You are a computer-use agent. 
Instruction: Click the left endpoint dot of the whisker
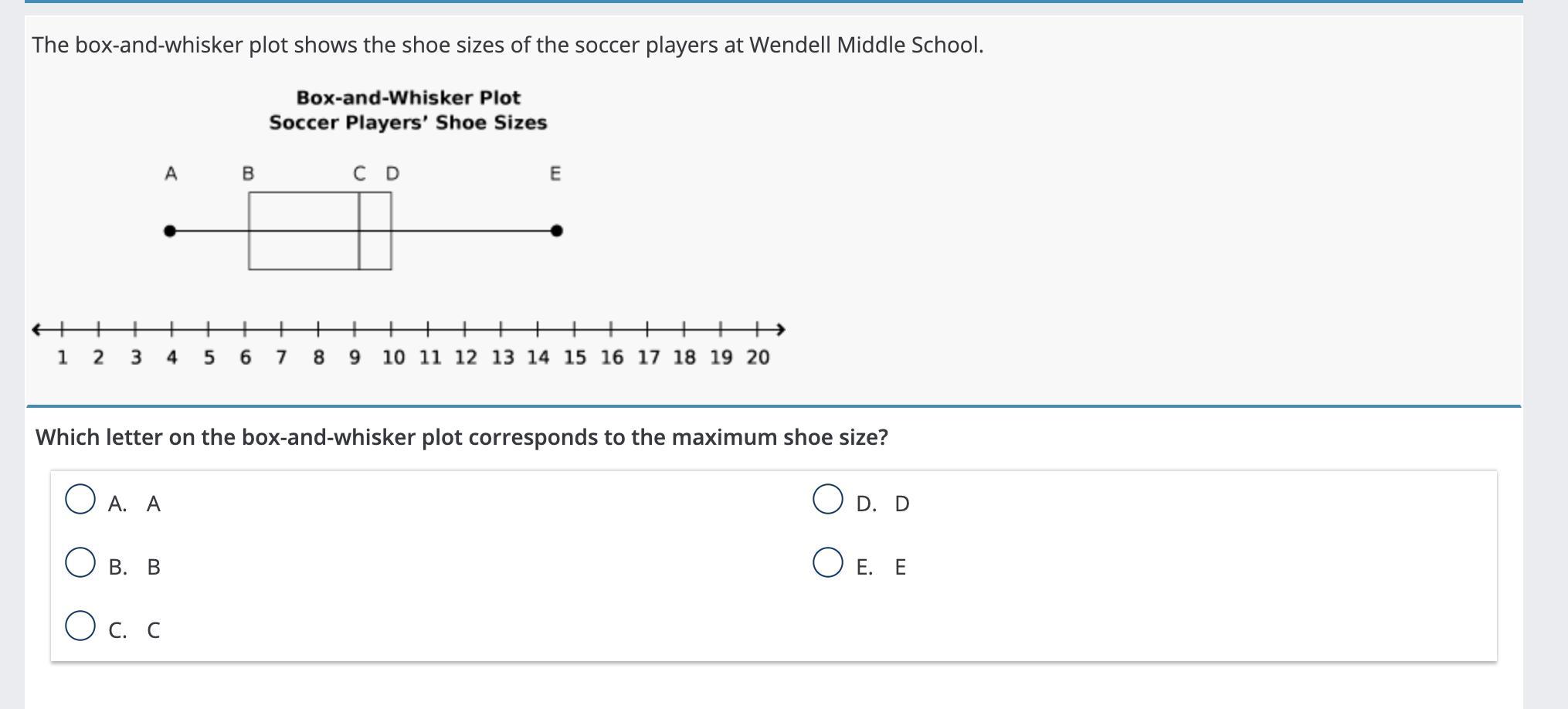[x=170, y=231]
